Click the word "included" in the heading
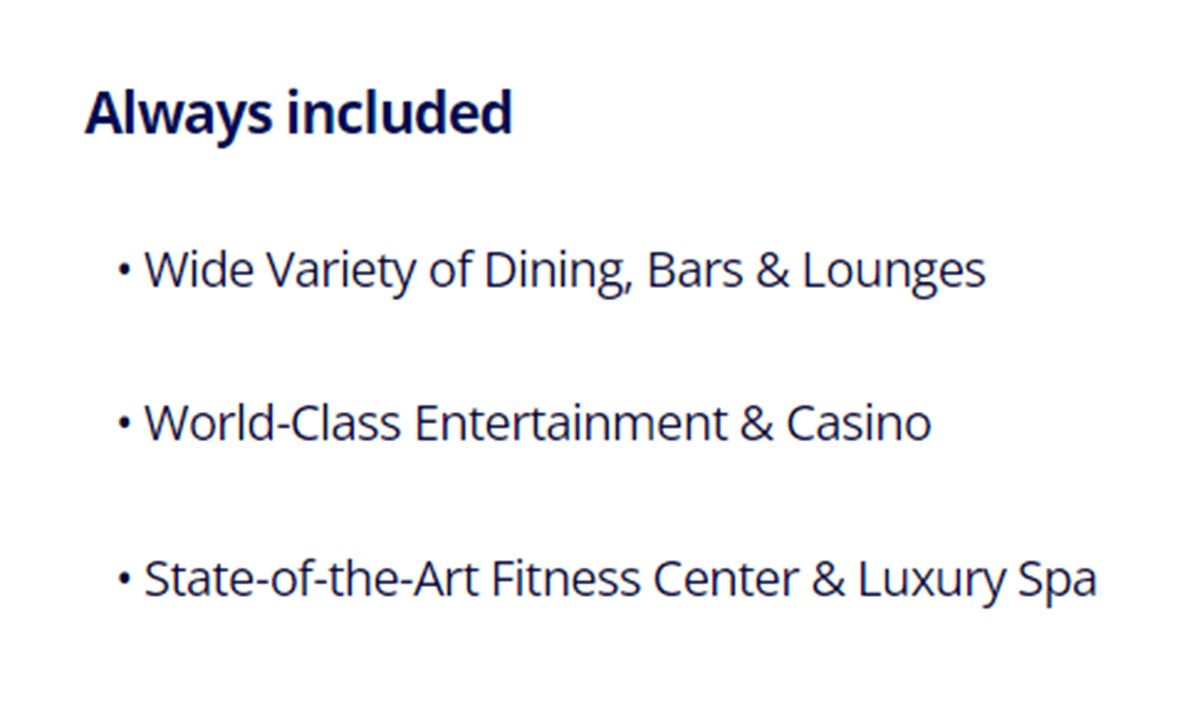 (x=399, y=113)
